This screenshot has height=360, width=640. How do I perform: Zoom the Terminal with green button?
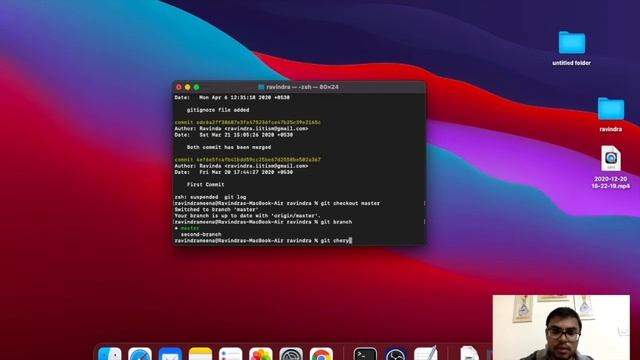tap(197, 87)
